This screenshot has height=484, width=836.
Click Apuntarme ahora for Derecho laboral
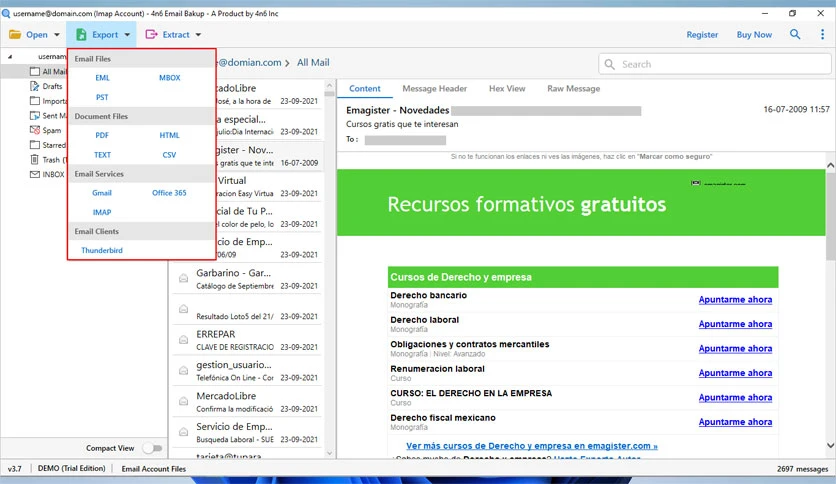click(735, 324)
